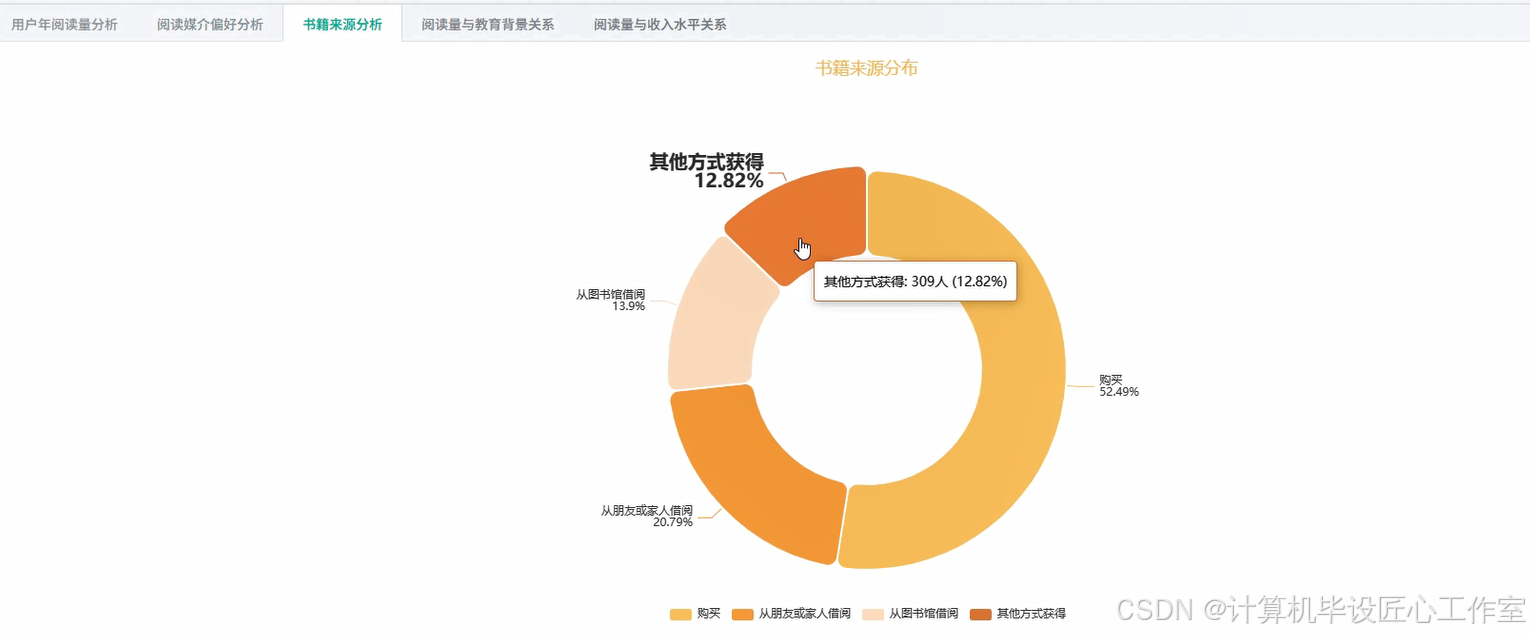
Task: Click the 书籍来源分布 chart title
Action: click(x=867, y=68)
